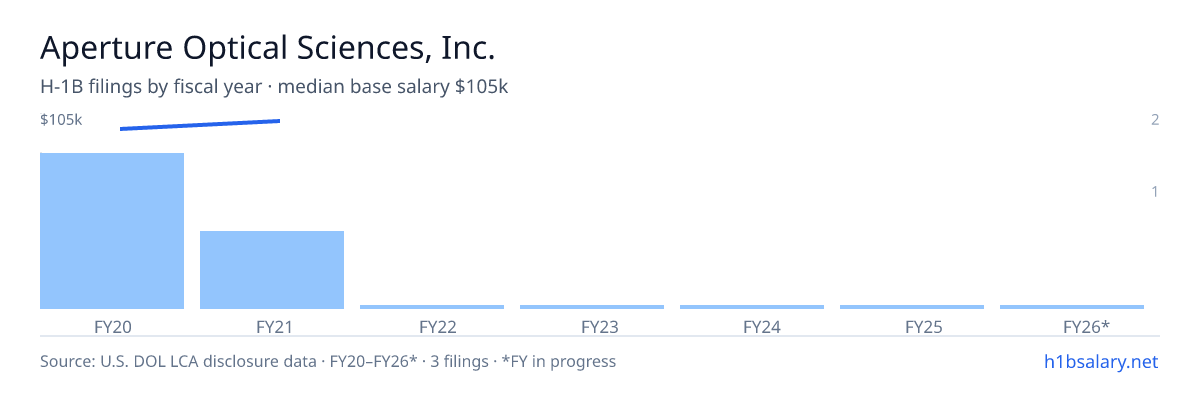Click the FY25 axis label
Image resolution: width=1200 pixels, height=400 pixels.
tap(924, 326)
